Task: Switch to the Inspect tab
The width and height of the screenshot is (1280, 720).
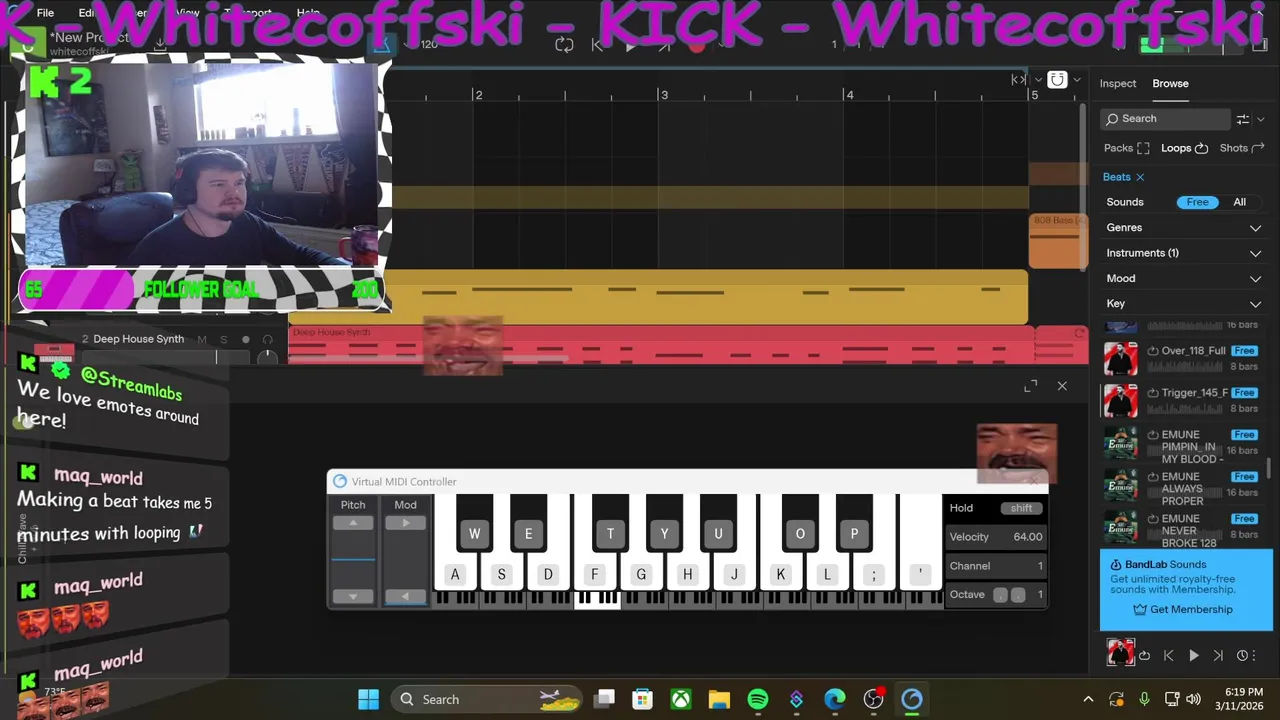Action: tap(1118, 84)
